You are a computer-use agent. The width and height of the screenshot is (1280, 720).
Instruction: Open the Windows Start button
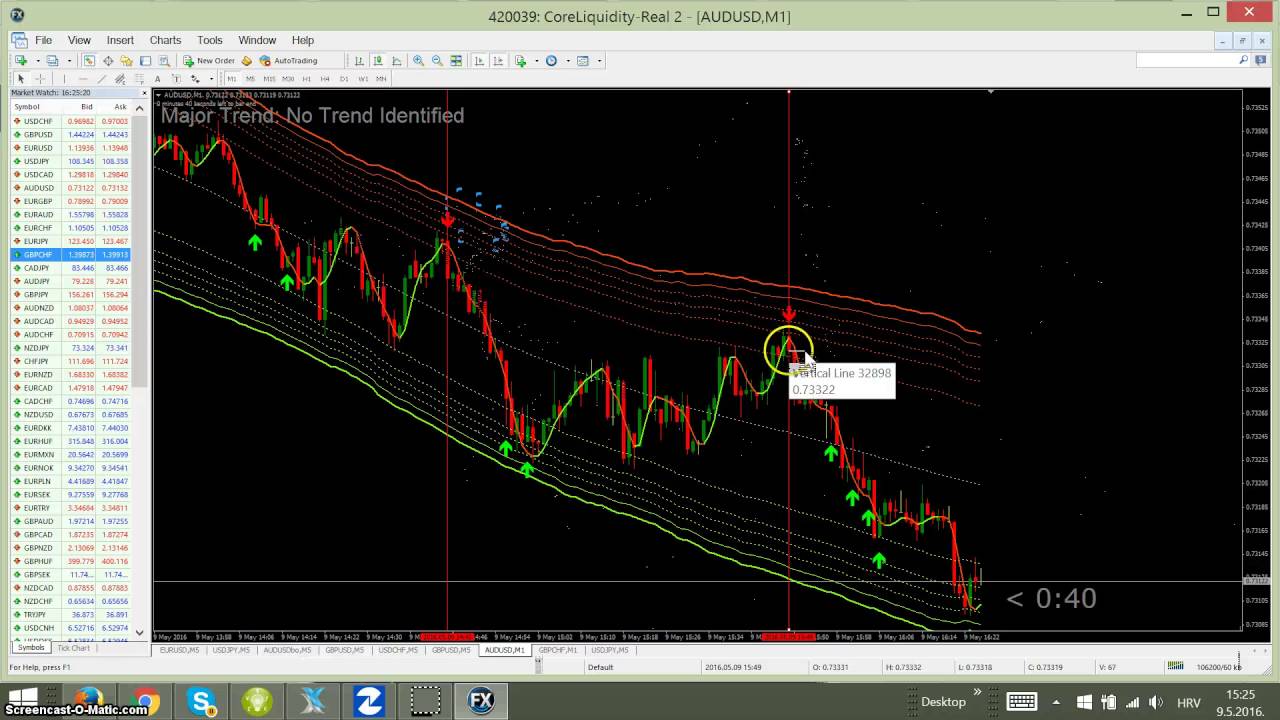tap(22, 702)
